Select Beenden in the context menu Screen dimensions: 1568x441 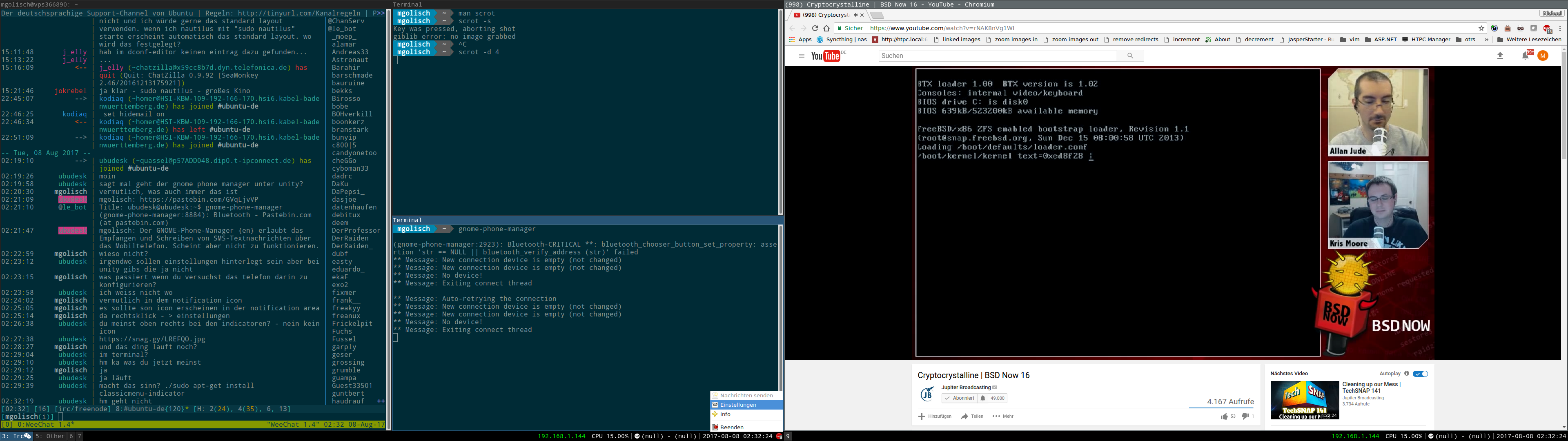pyautogui.click(x=746, y=427)
